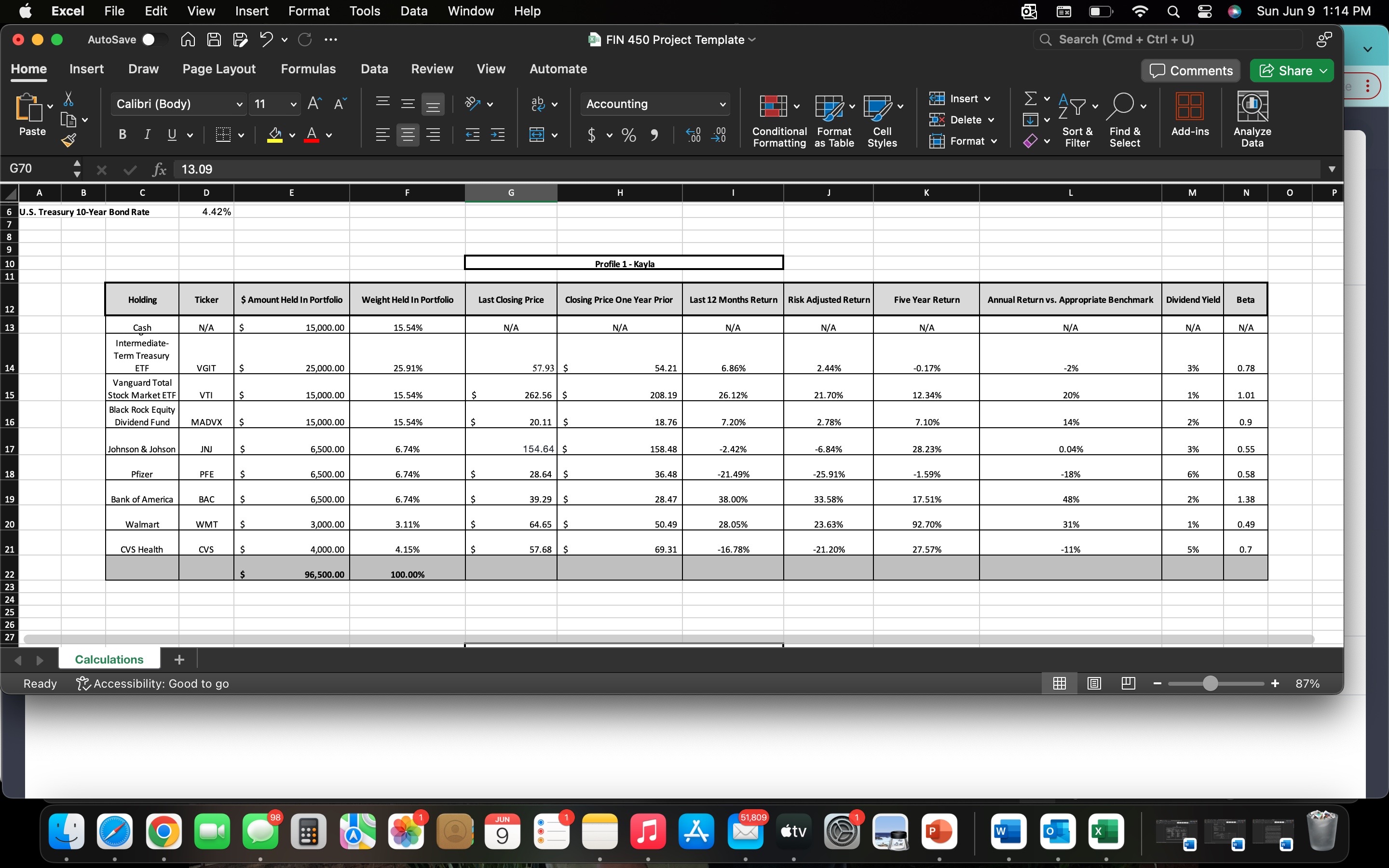The height and width of the screenshot is (868, 1389).
Task: Expand the fill color options
Action: (x=292, y=135)
